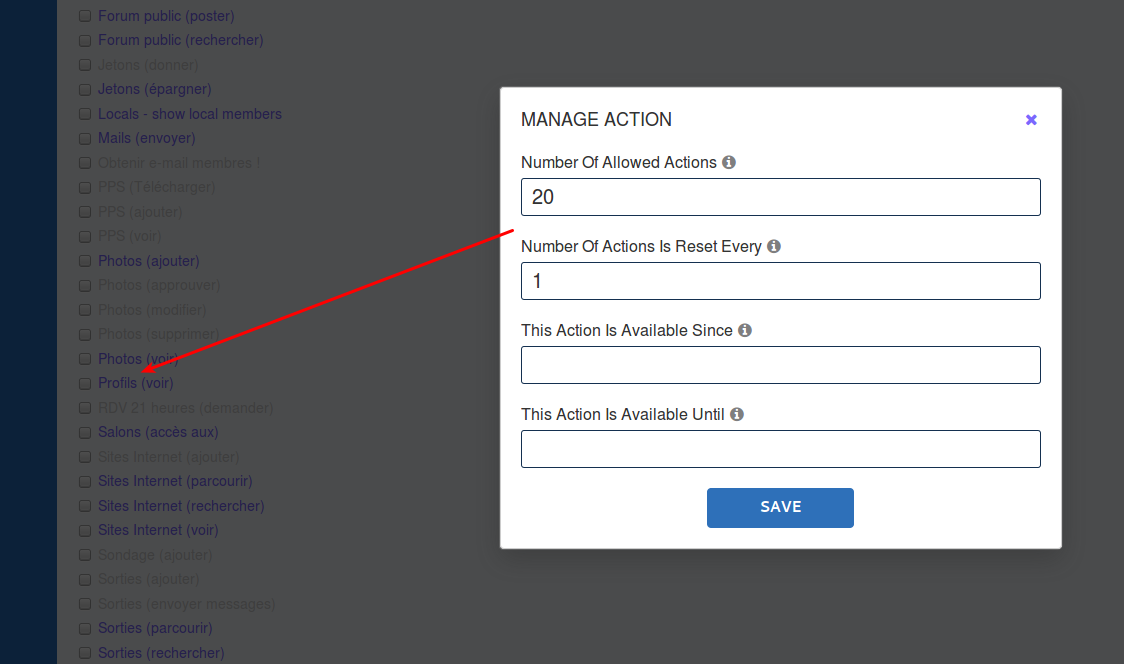Click the Actions Is Reset Every field
The height and width of the screenshot is (664, 1124).
click(780, 281)
